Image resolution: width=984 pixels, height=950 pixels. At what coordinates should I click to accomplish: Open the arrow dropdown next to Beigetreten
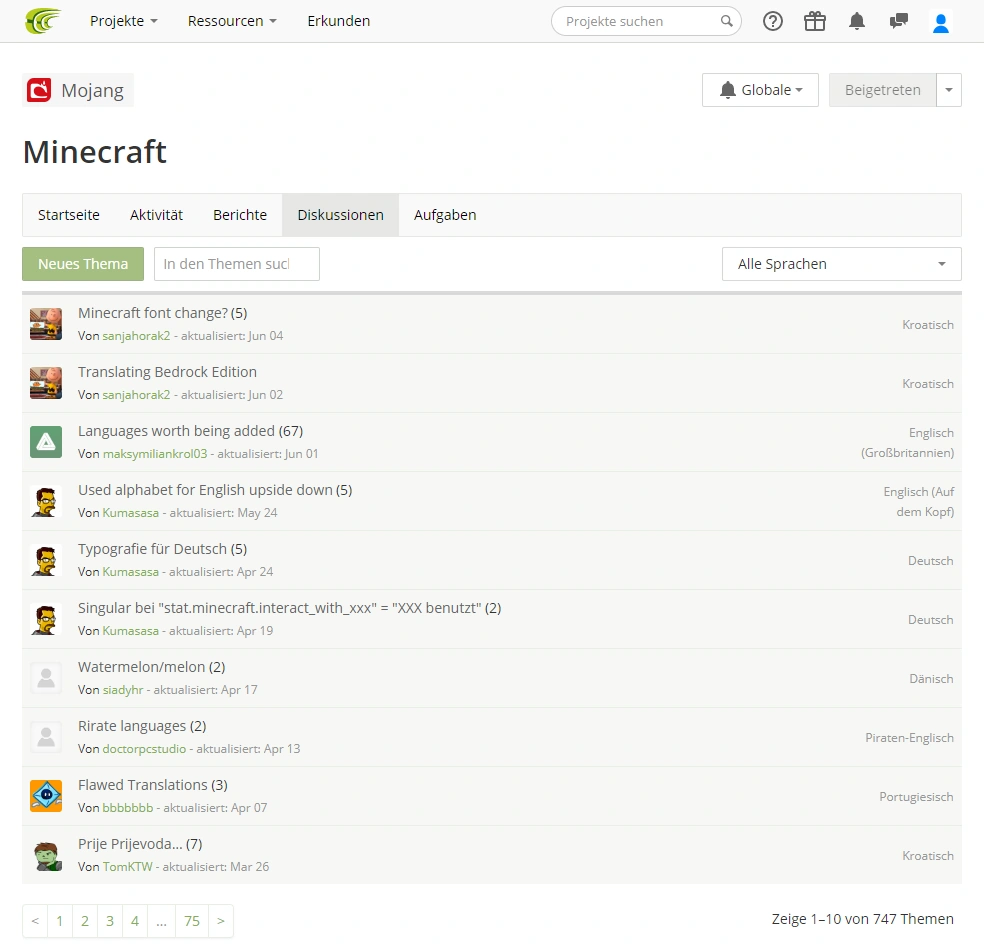[949, 90]
